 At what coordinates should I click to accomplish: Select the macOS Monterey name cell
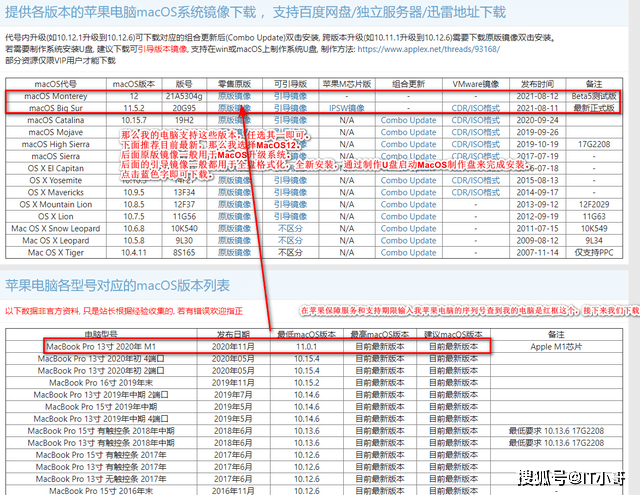tap(56, 96)
